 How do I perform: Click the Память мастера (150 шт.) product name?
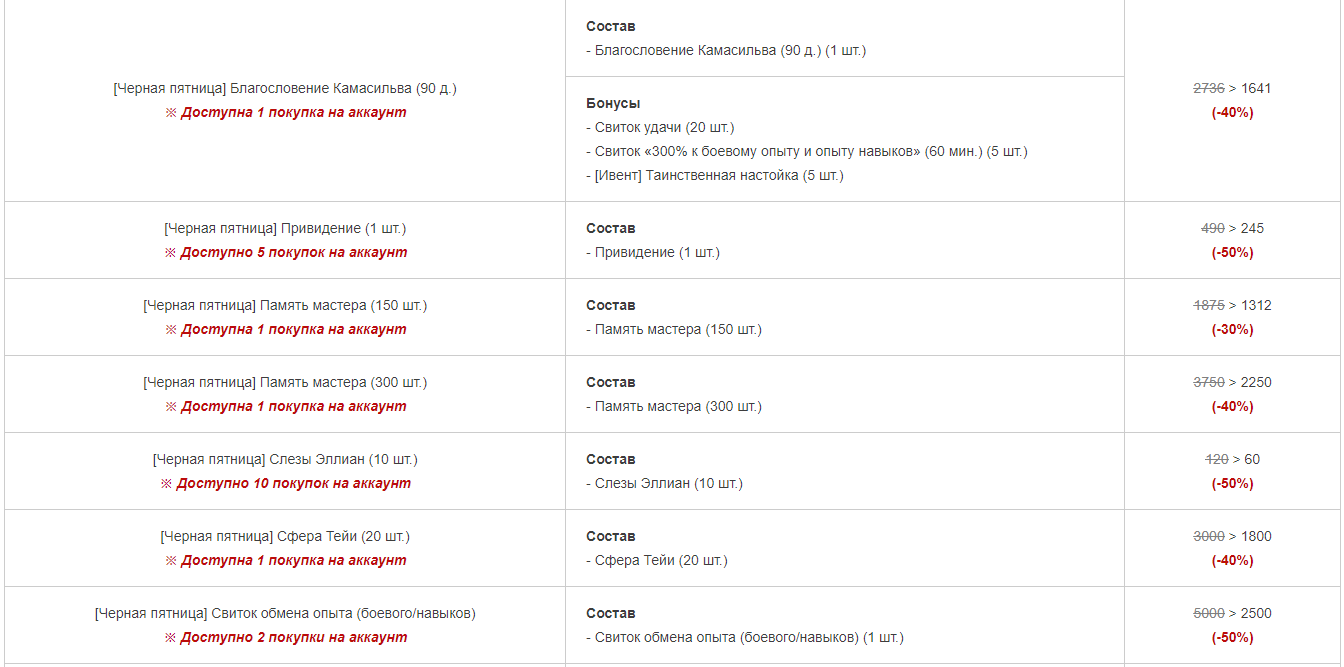pyautogui.click(x=285, y=305)
